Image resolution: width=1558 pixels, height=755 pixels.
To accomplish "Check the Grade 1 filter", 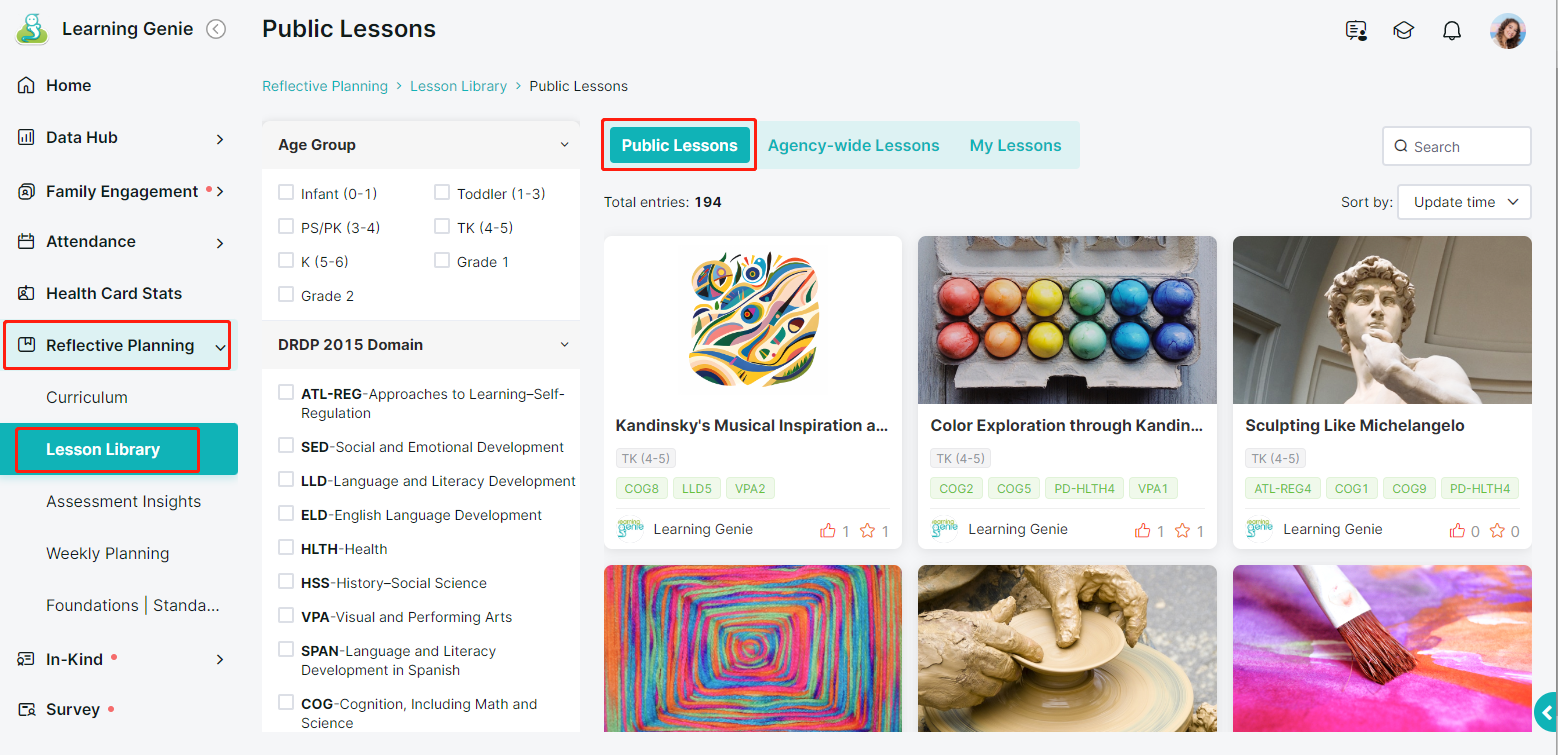I will [442, 261].
